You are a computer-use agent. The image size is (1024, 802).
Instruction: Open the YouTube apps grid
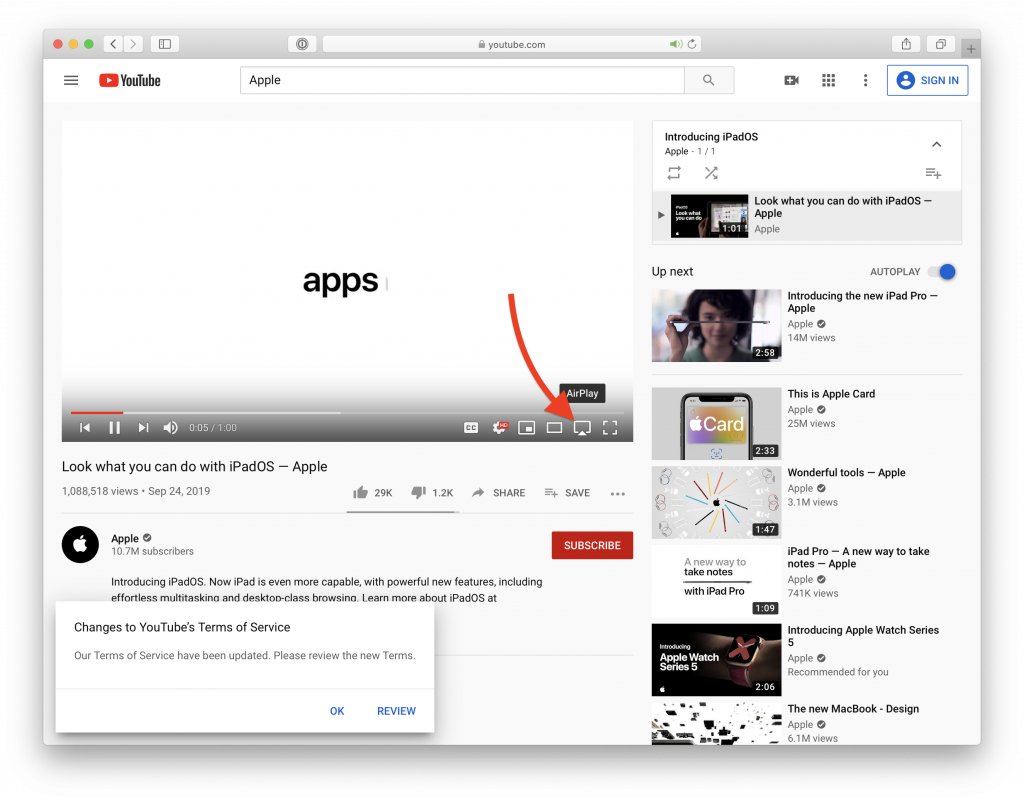pyautogui.click(x=828, y=80)
